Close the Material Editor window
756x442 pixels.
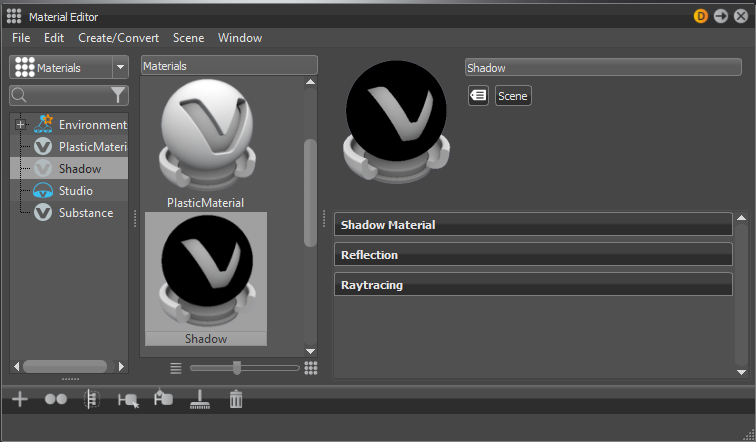[x=741, y=16]
